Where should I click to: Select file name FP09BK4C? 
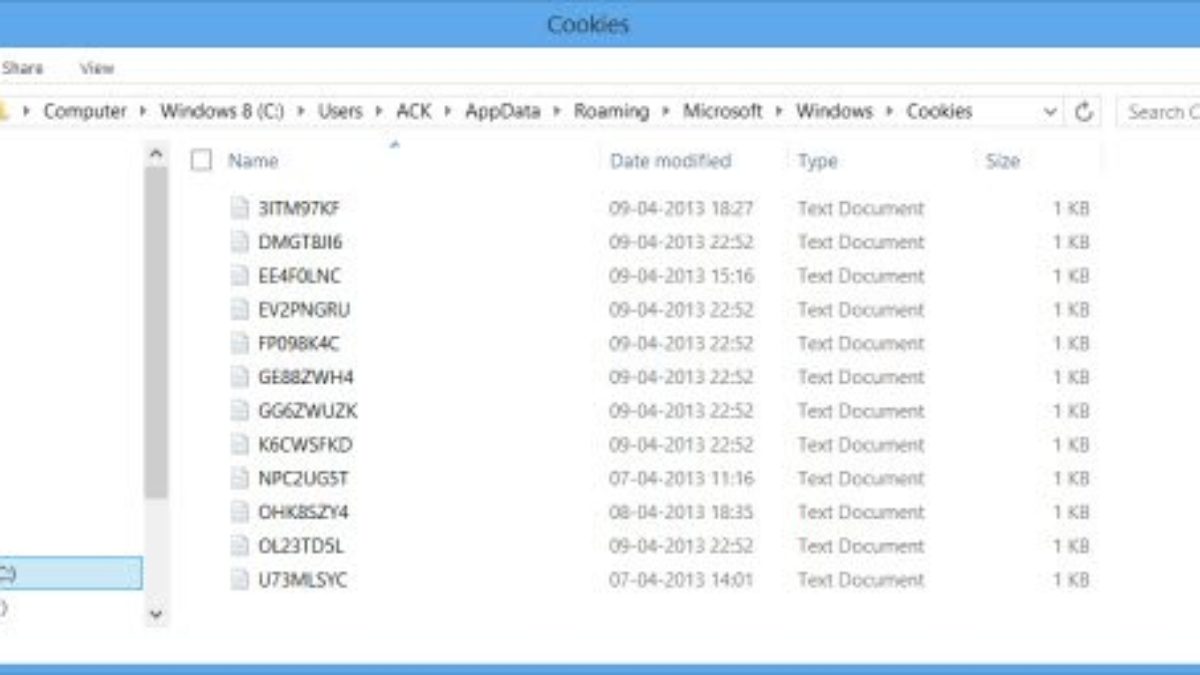pos(298,343)
